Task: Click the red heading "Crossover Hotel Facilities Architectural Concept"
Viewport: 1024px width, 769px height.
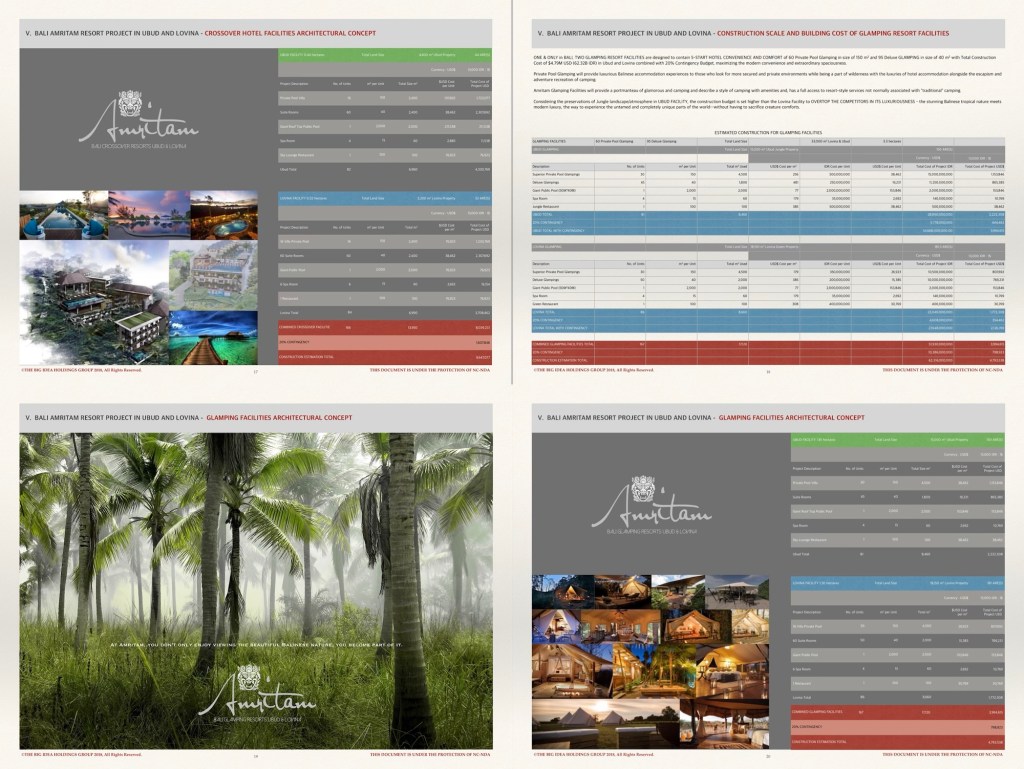Action: click(290, 33)
